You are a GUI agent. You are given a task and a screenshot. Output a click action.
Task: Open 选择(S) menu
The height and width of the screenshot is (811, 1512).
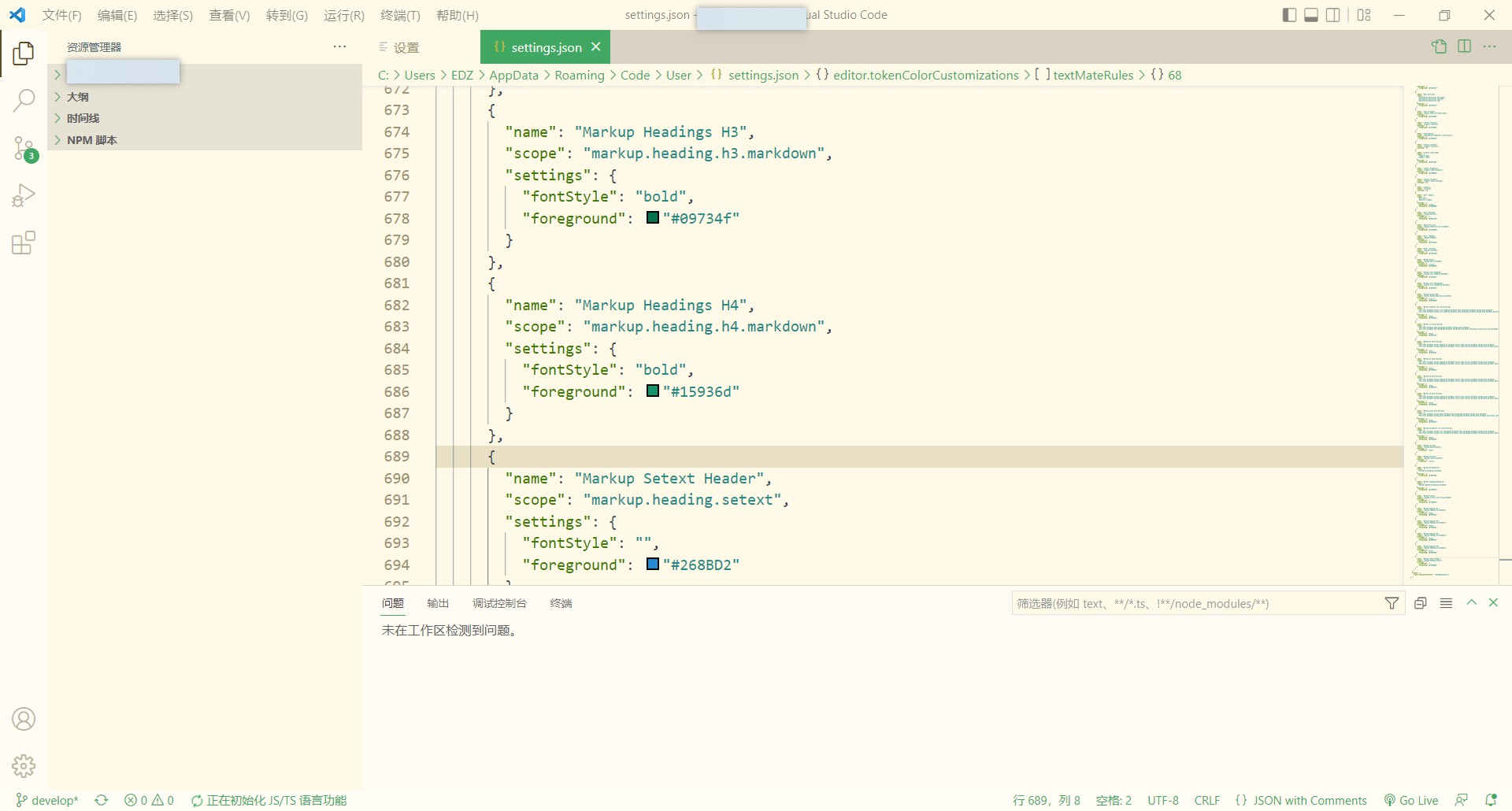(172, 15)
